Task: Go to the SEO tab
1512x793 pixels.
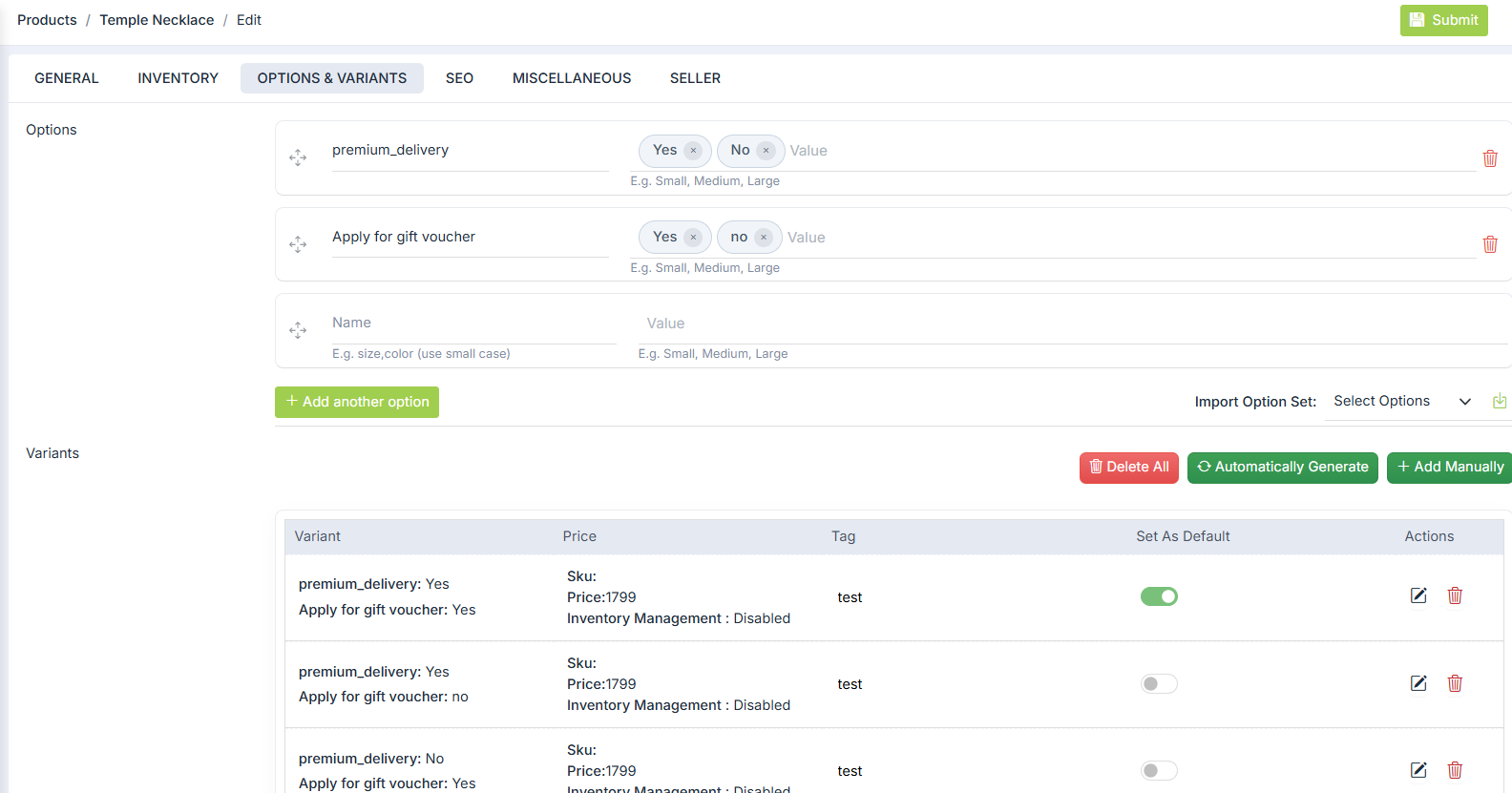Action: click(459, 78)
